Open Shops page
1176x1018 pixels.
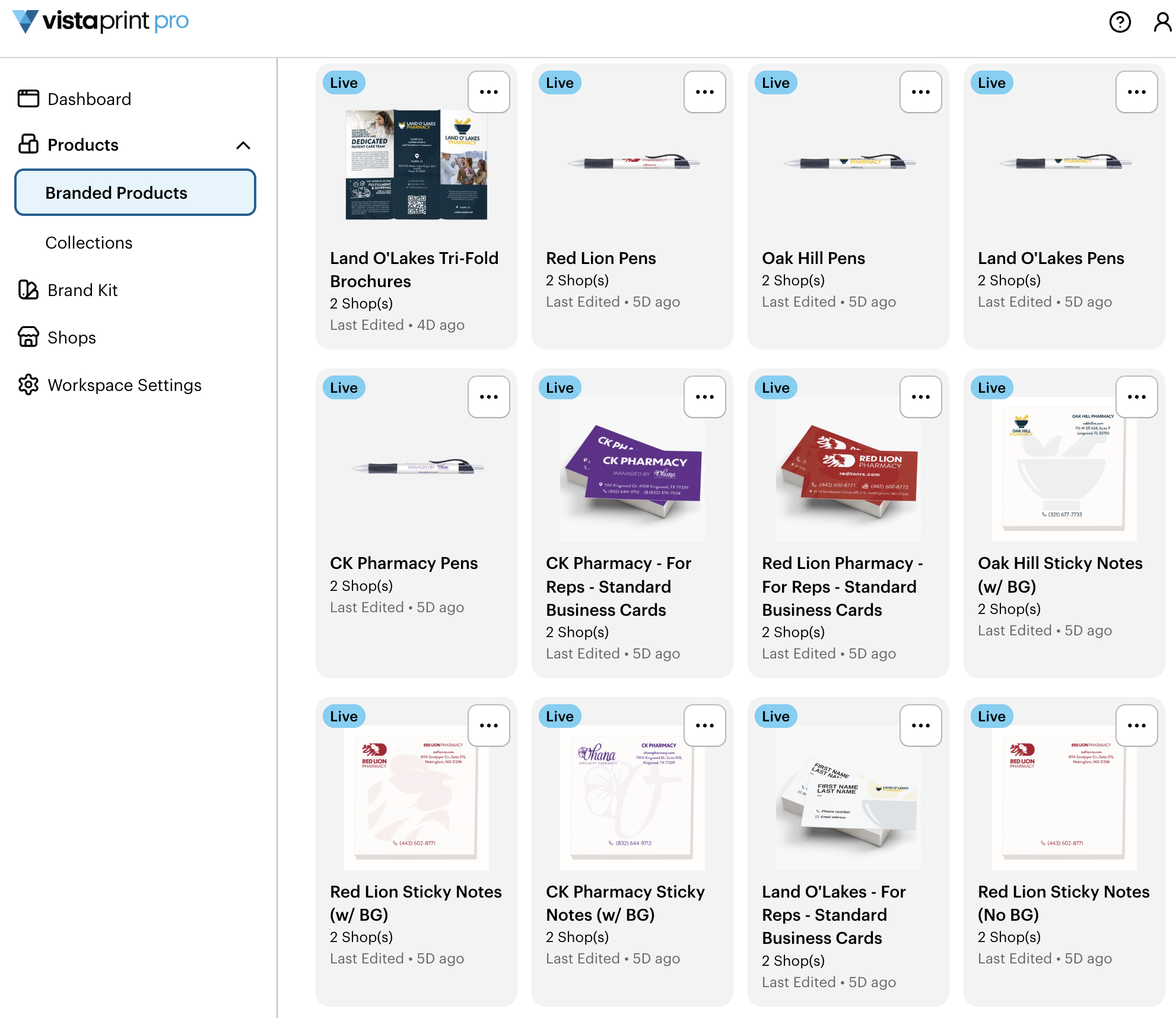72,338
